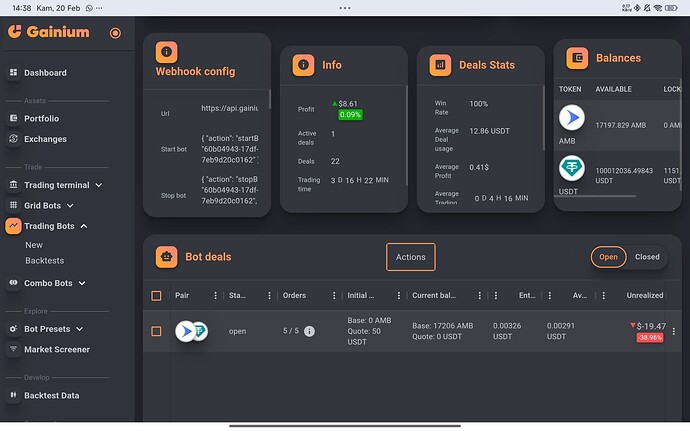The height and width of the screenshot is (431, 690).
Task: Click the Bot deals robot icon
Action: (x=166, y=257)
